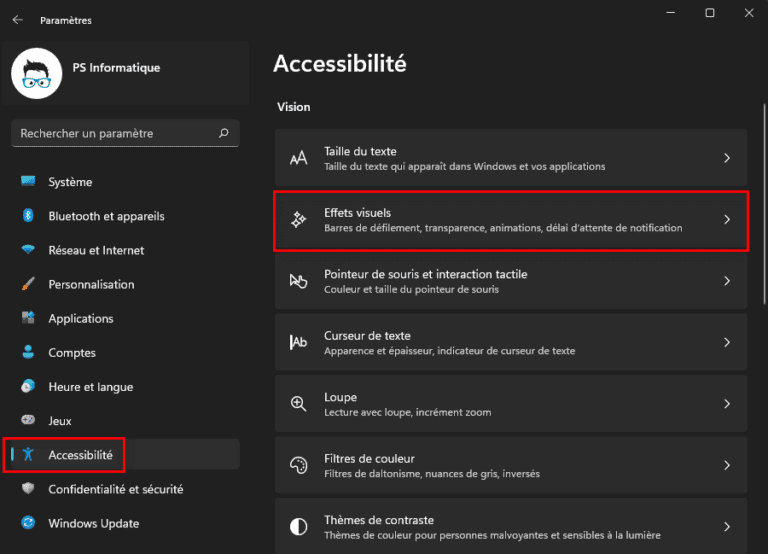Click the Windows Update sync icon
This screenshot has width=768, height=554.
coord(28,523)
